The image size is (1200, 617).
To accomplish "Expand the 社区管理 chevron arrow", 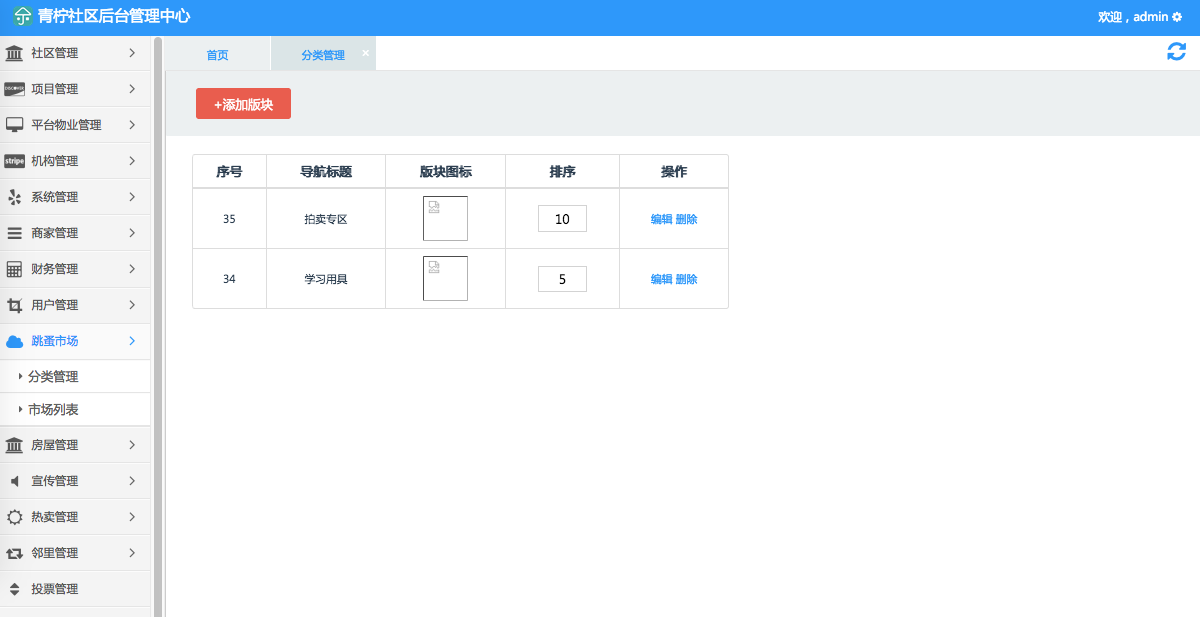I will [132, 53].
